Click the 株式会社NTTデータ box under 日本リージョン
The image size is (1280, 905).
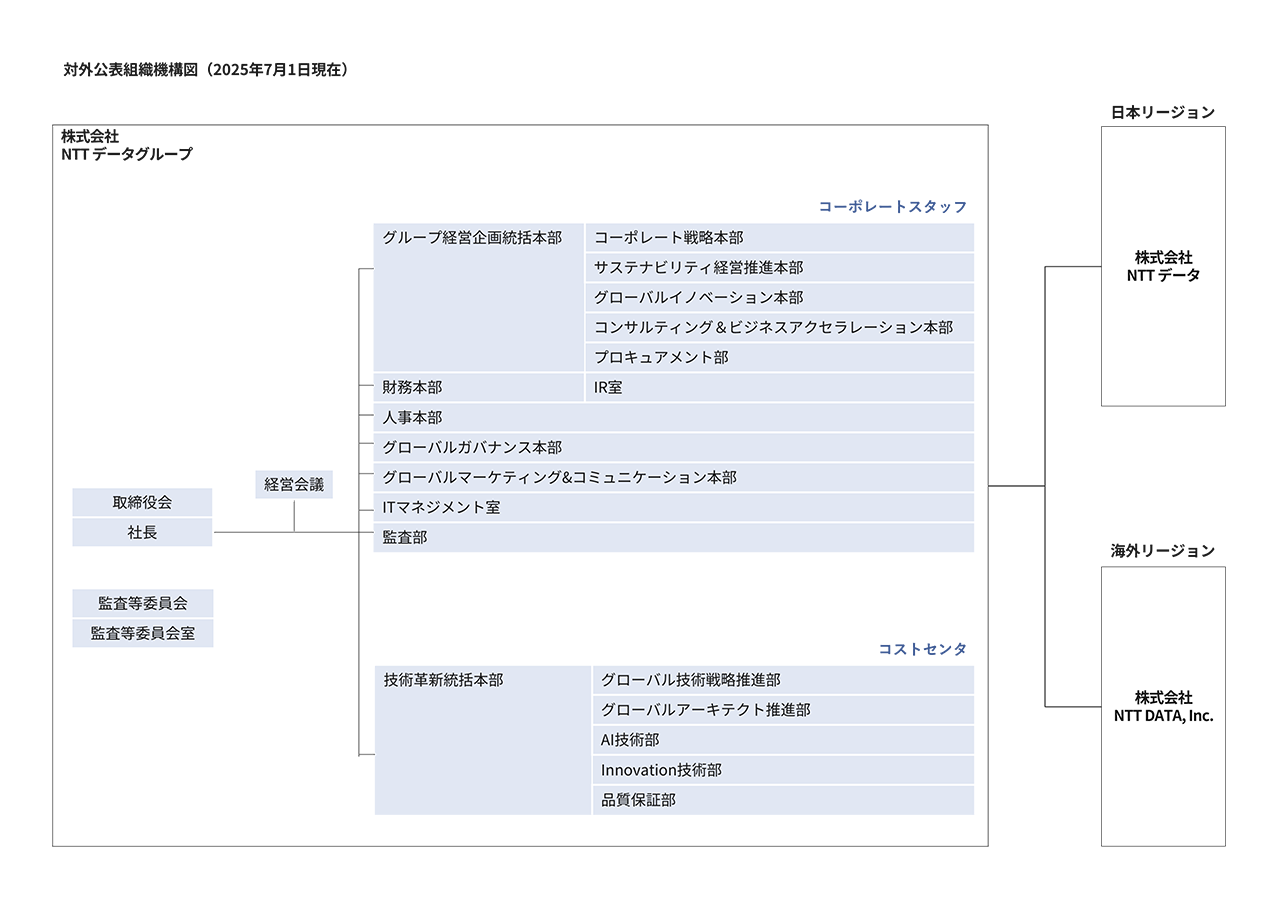[x=1163, y=266]
